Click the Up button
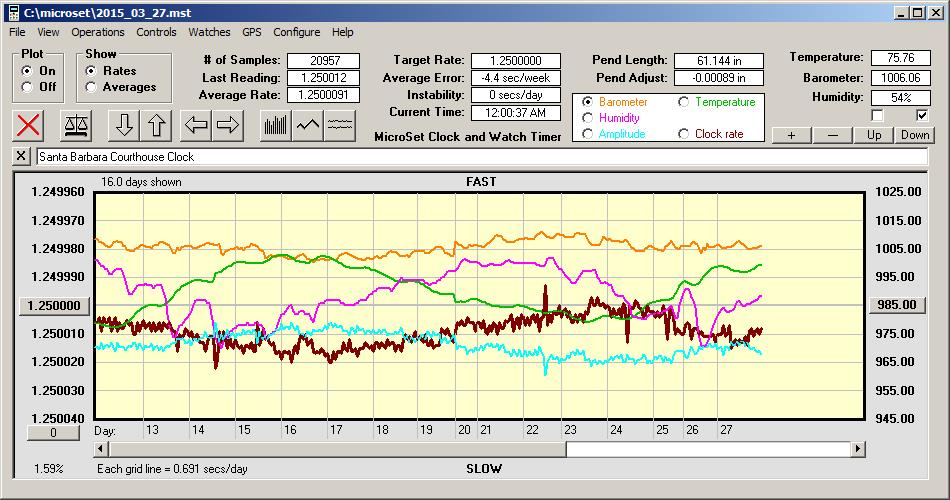 [x=874, y=135]
